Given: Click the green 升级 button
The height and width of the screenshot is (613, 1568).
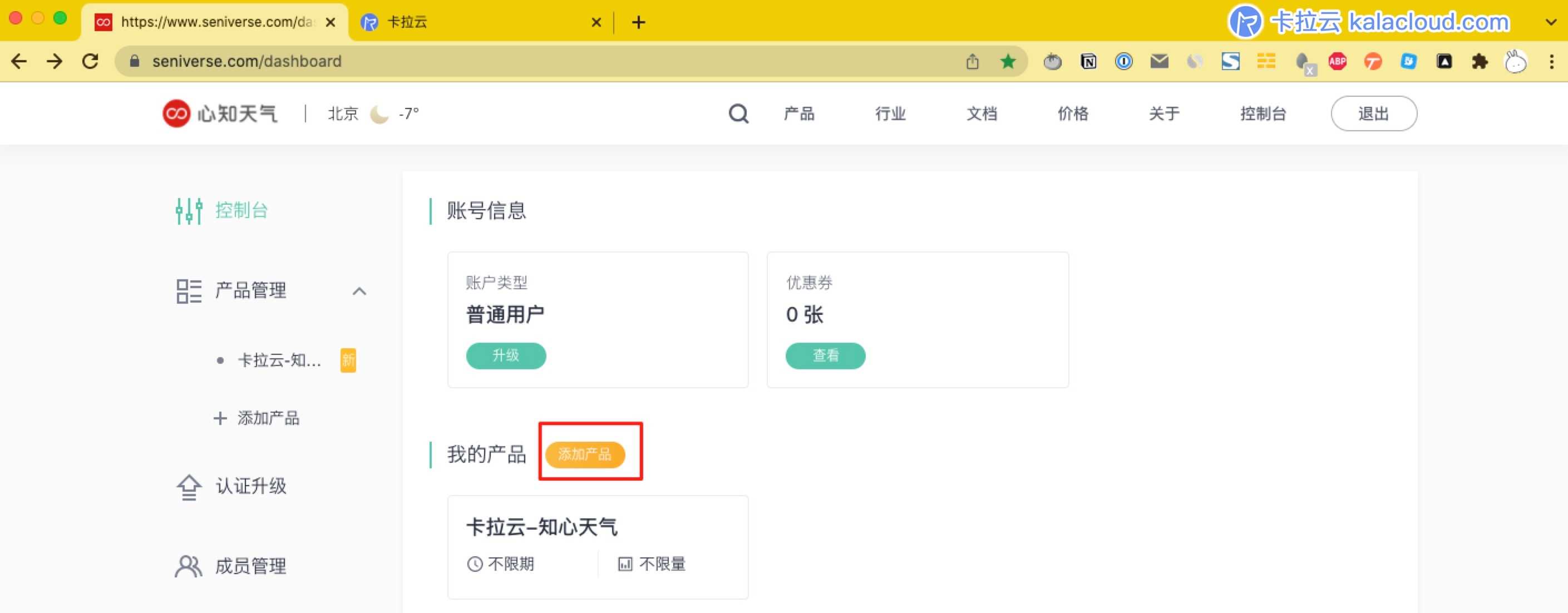Looking at the screenshot, I should tap(506, 355).
